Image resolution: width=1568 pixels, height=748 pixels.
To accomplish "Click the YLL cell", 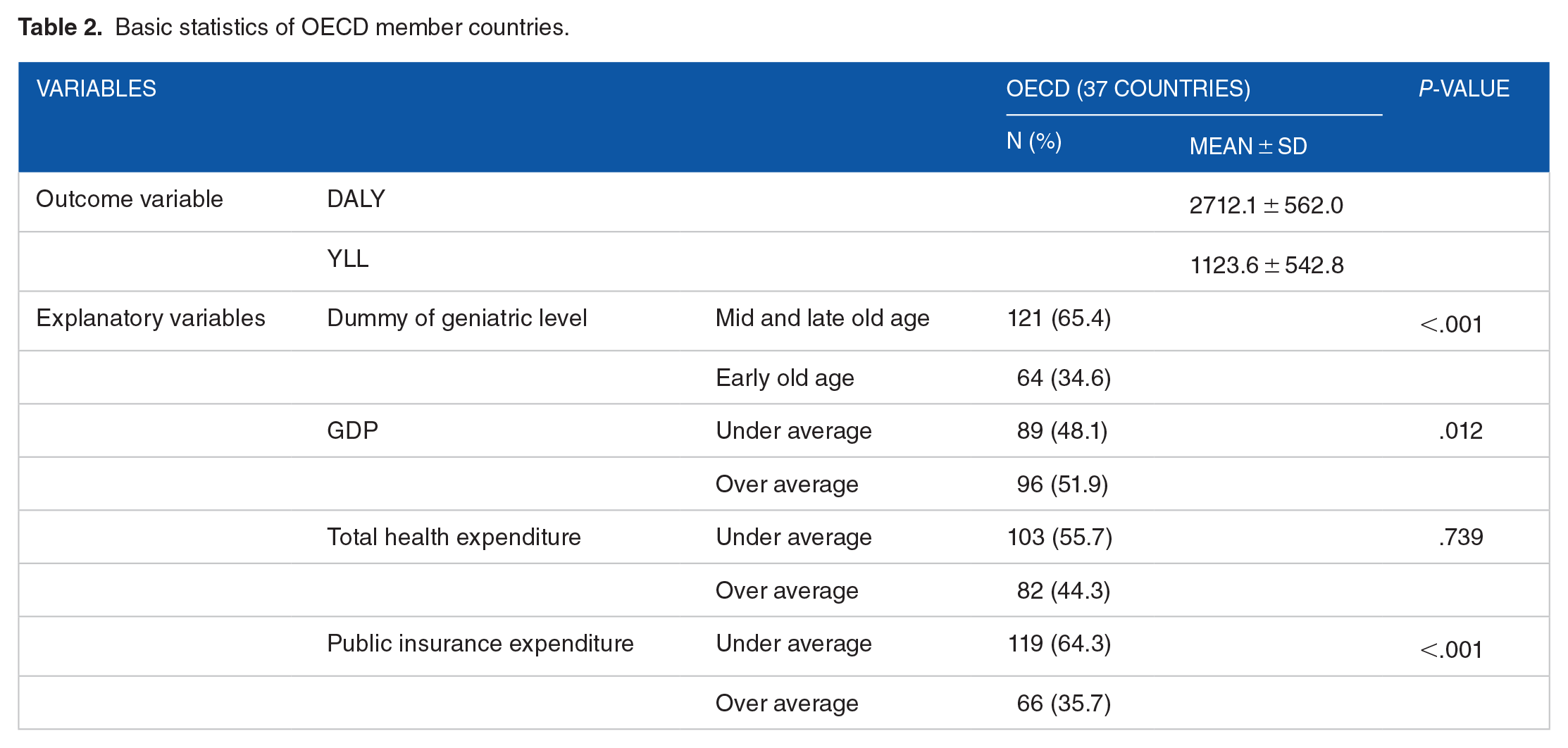I will pos(348,259).
